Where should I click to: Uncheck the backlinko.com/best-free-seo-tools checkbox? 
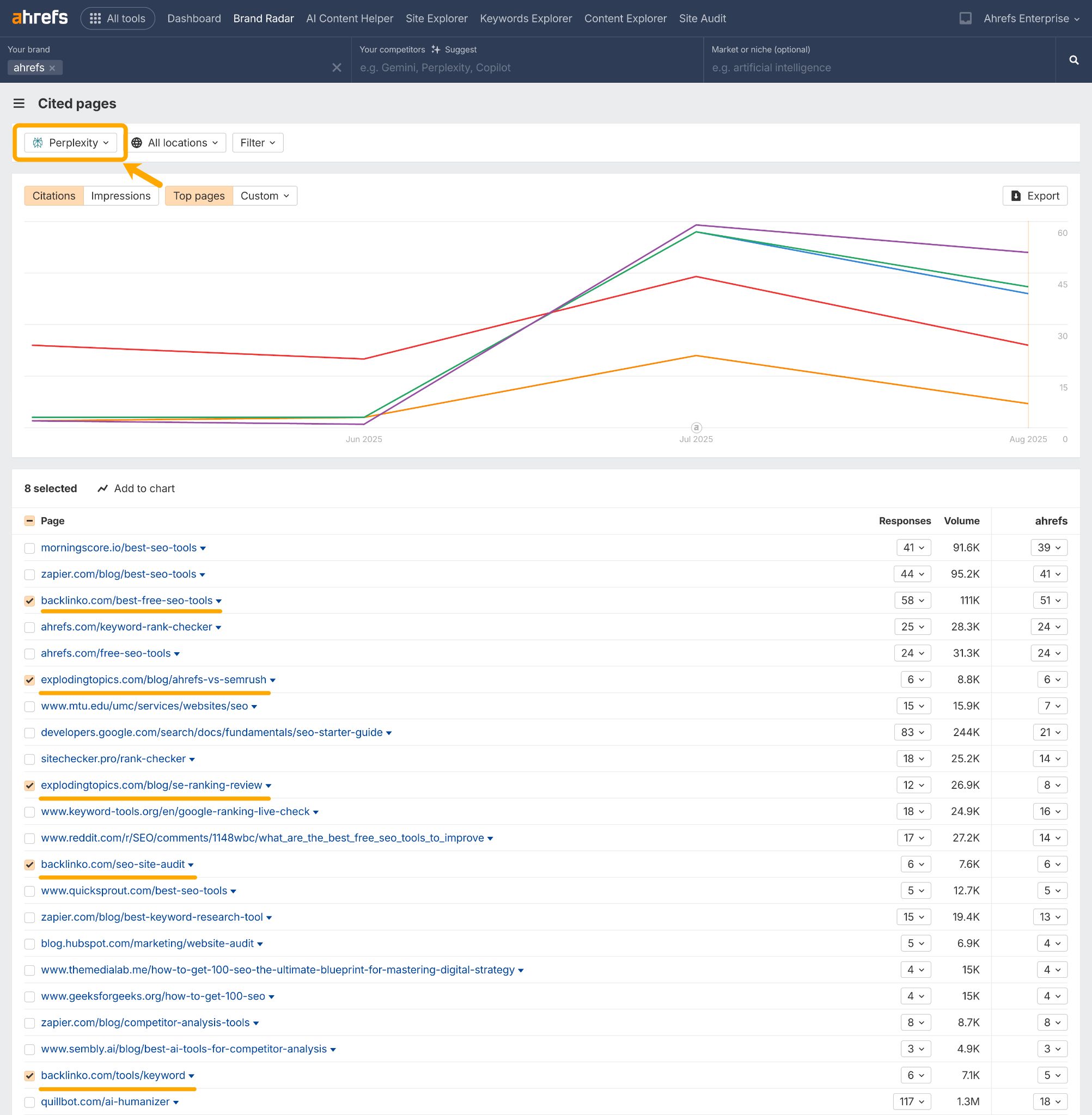coord(29,601)
